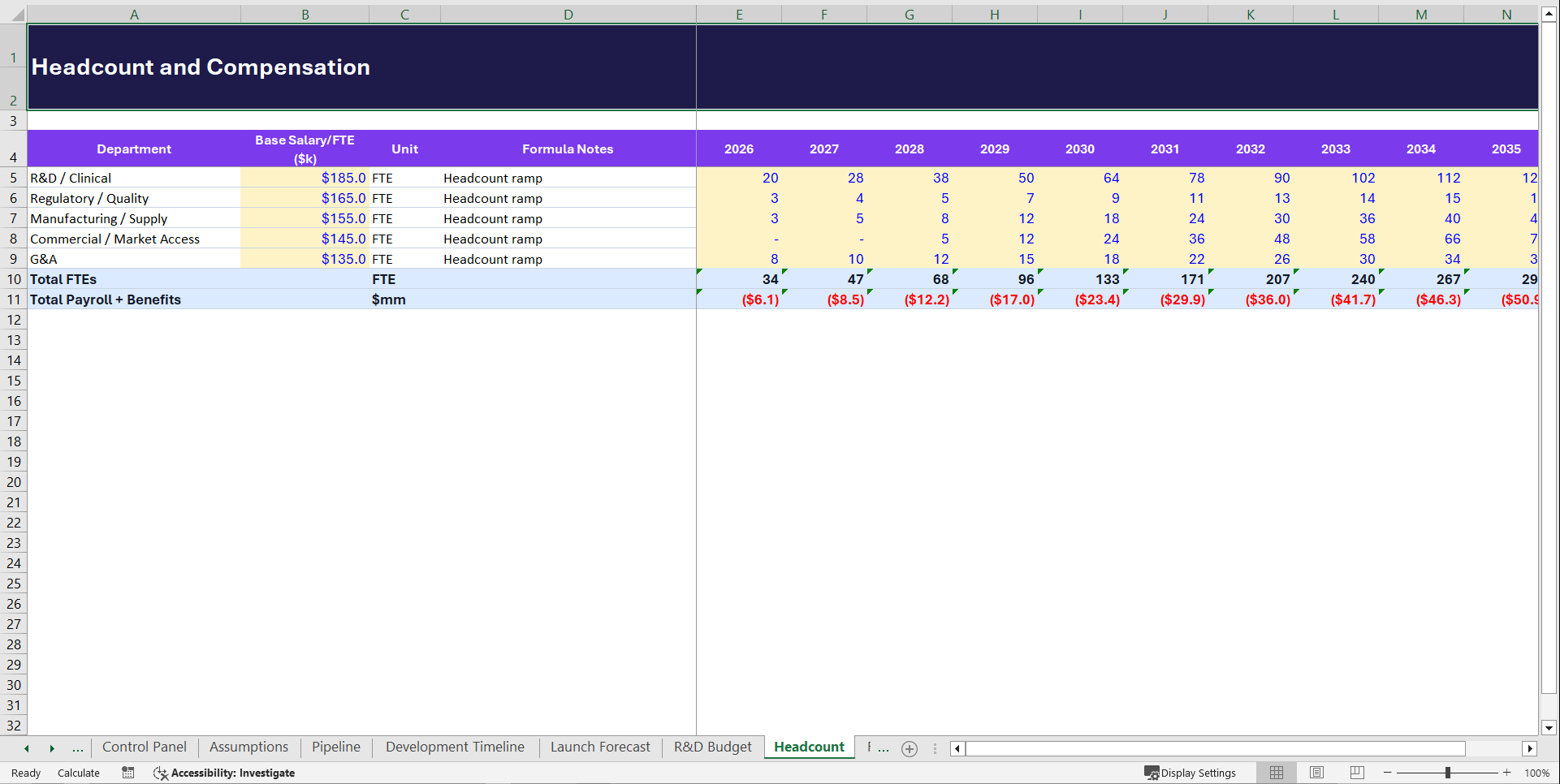The image size is (1560, 784).
Task: Select the 2030 year header
Action: [1080, 149]
